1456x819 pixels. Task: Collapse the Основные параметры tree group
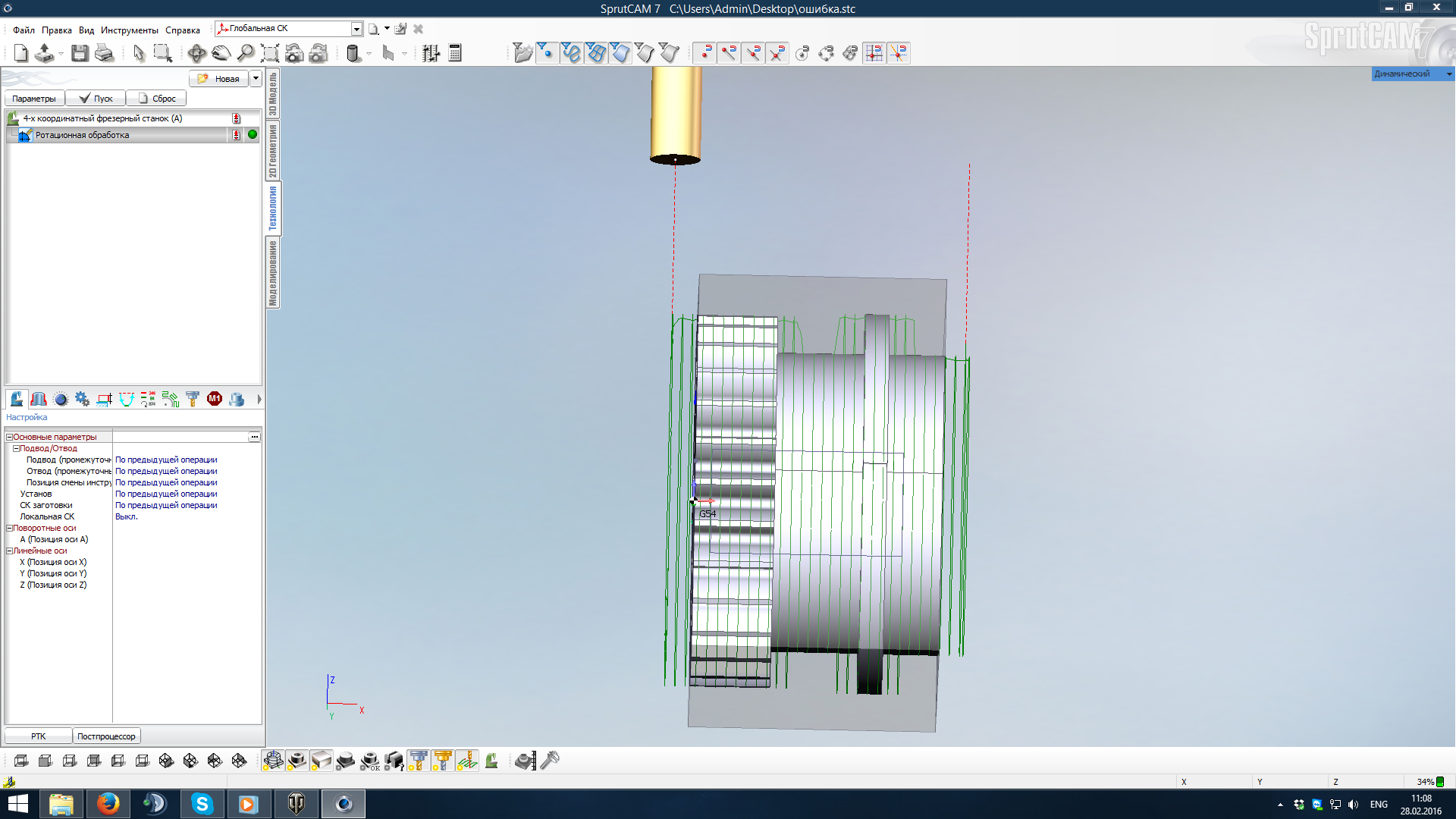coord(10,438)
